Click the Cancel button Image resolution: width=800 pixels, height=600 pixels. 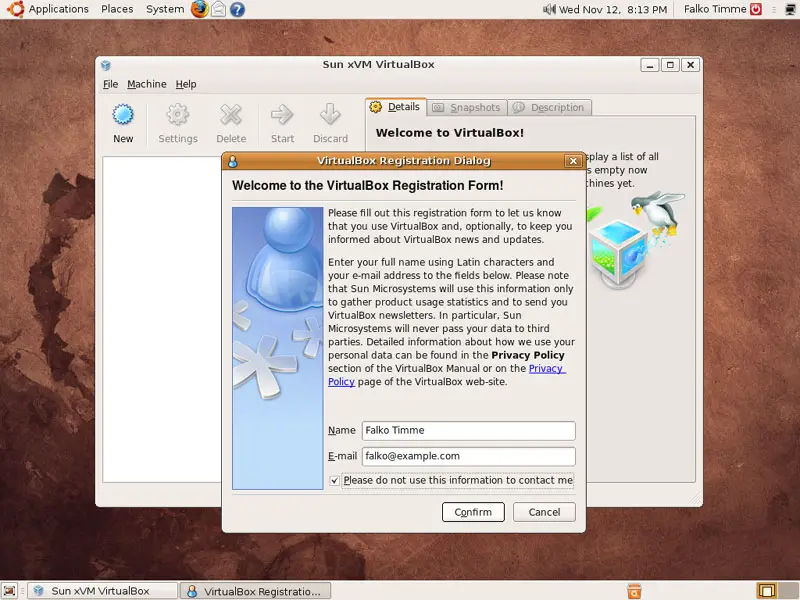[x=544, y=512]
